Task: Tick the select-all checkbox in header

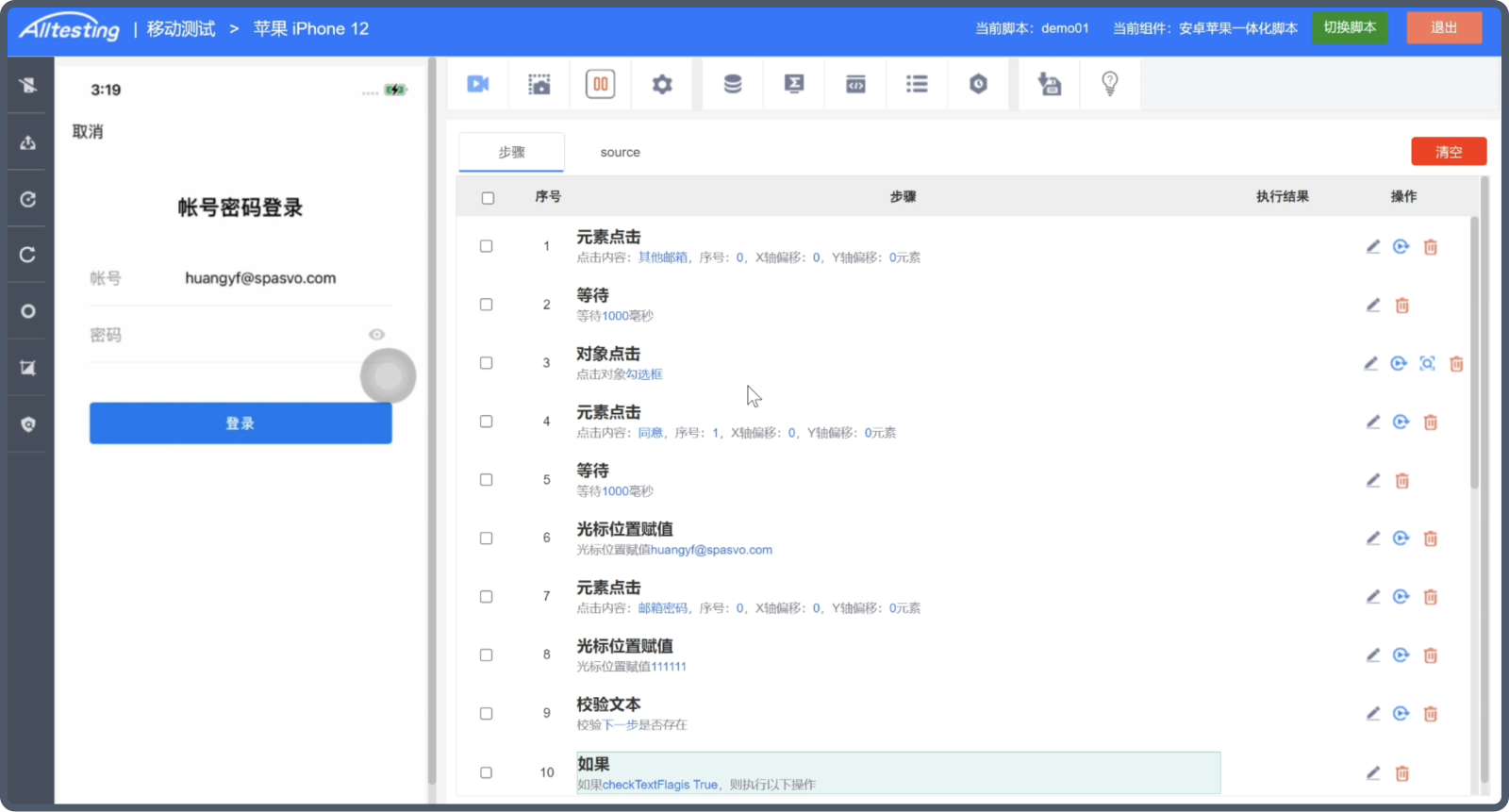Action: [x=488, y=198]
